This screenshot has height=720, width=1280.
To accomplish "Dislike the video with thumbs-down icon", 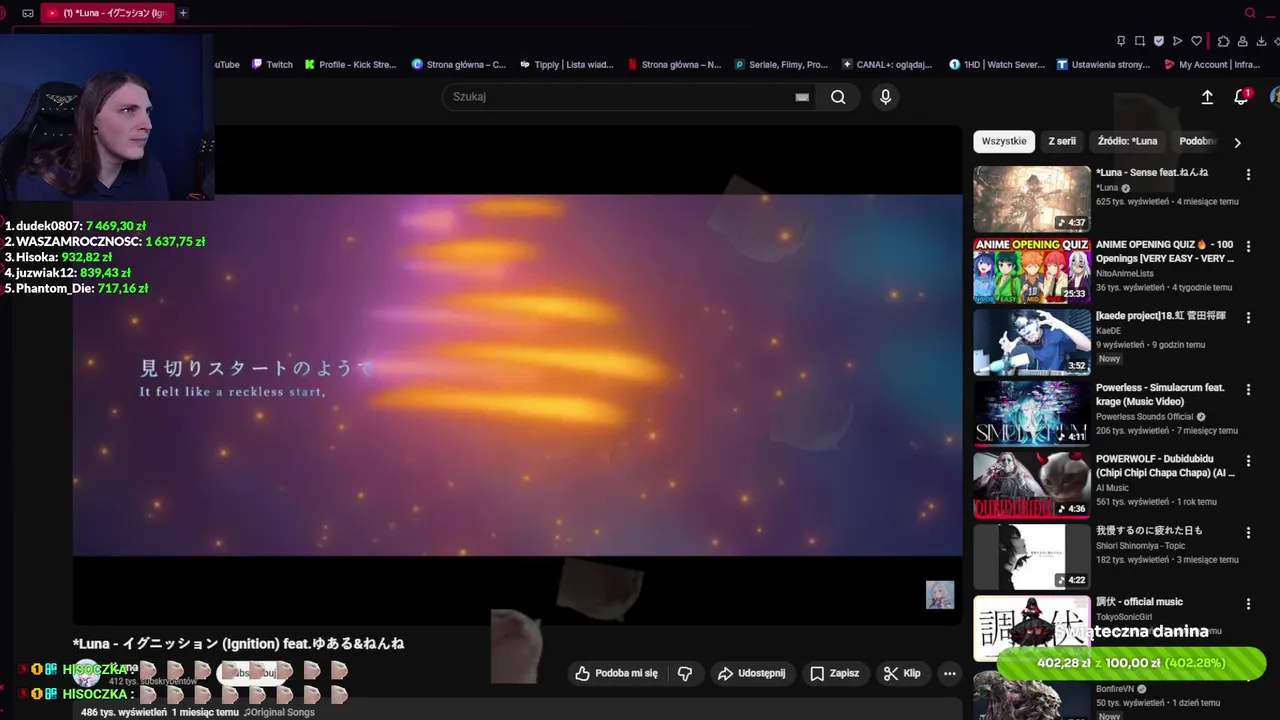I will [685, 673].
